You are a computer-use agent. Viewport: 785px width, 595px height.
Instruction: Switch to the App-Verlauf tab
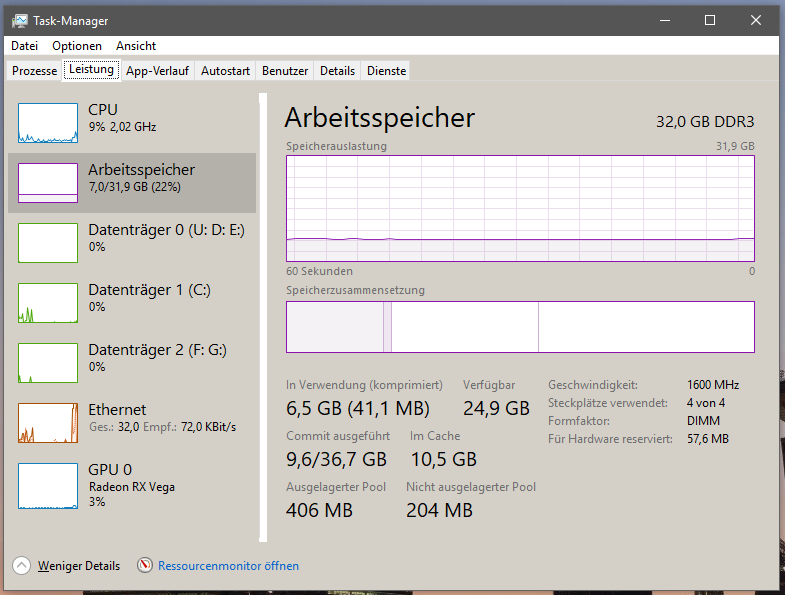pos(157,71)
